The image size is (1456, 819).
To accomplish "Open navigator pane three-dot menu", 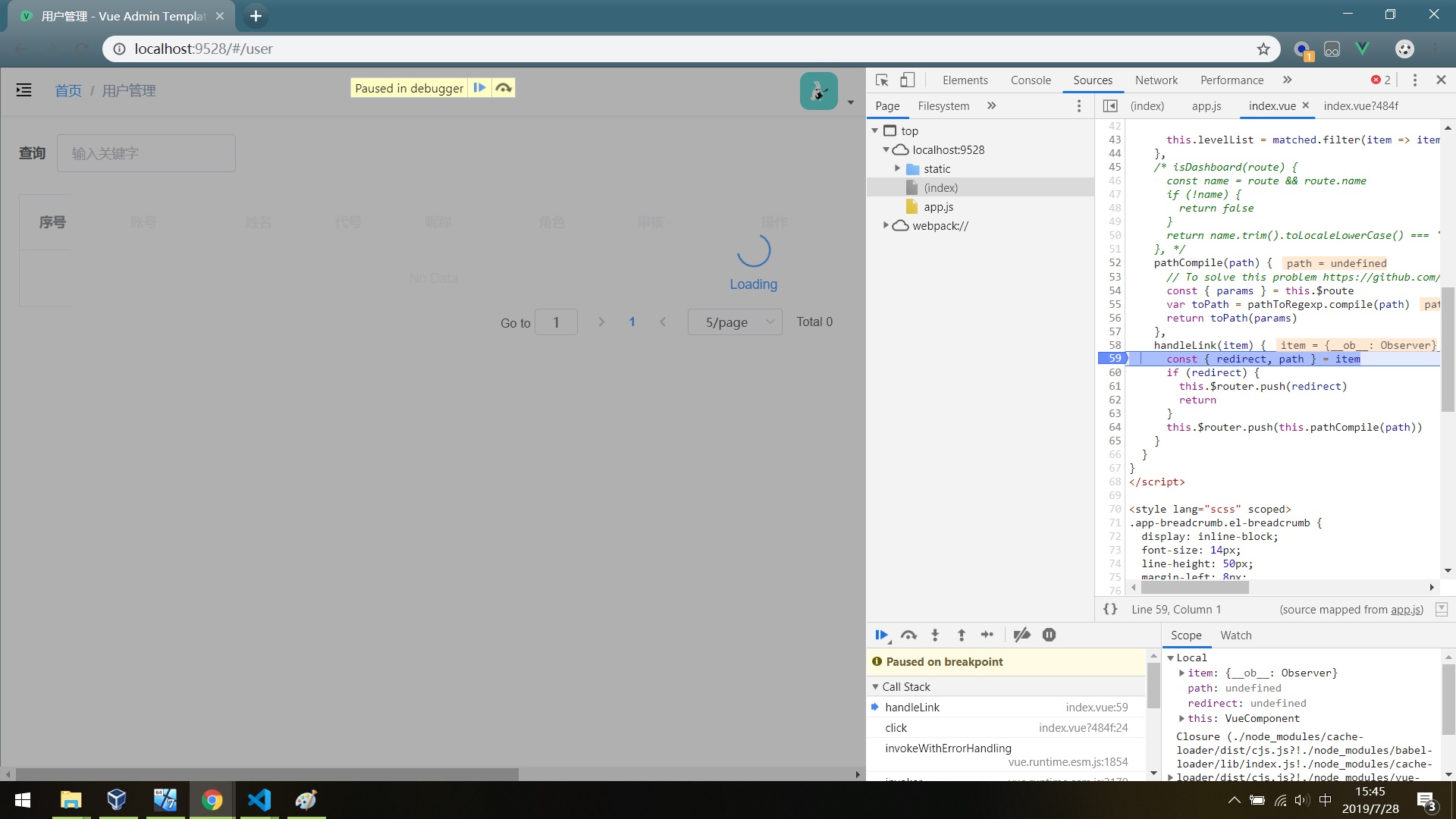I will pos(1079,106).
